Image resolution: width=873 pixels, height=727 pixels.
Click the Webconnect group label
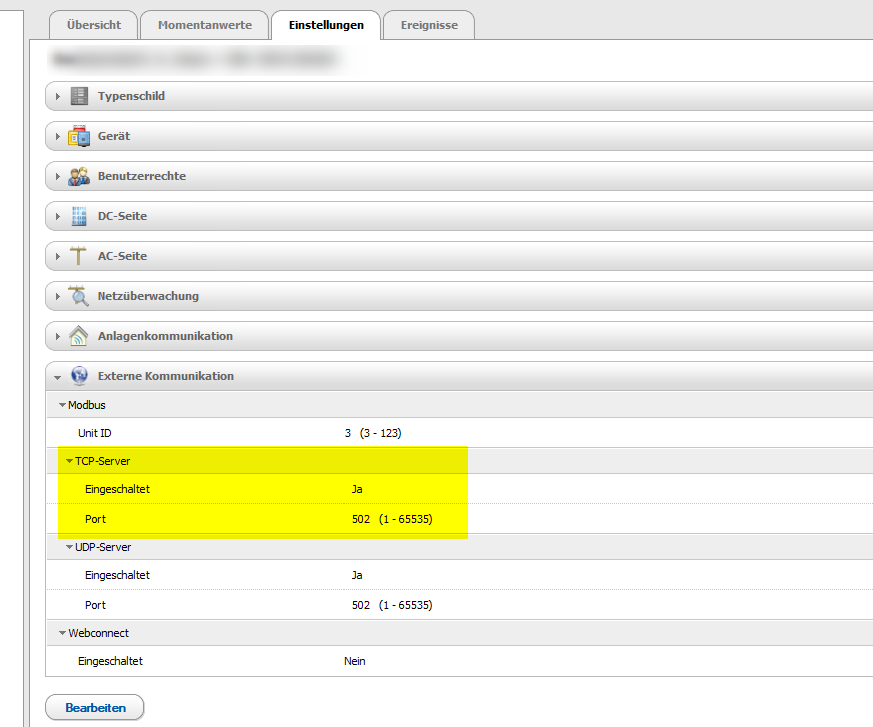pyautogui.click(x=98, y=633)
